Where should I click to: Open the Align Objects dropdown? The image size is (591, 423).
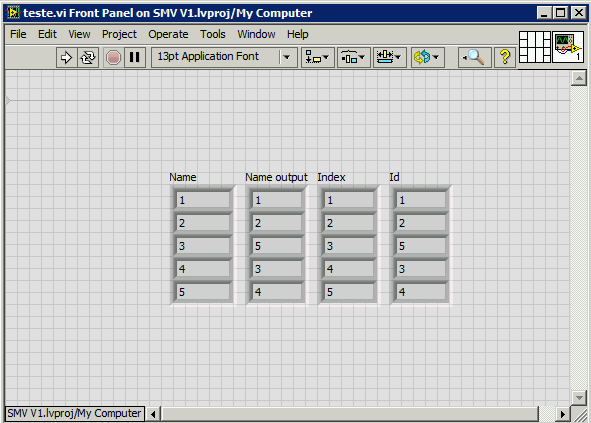(x=317, y=58)
